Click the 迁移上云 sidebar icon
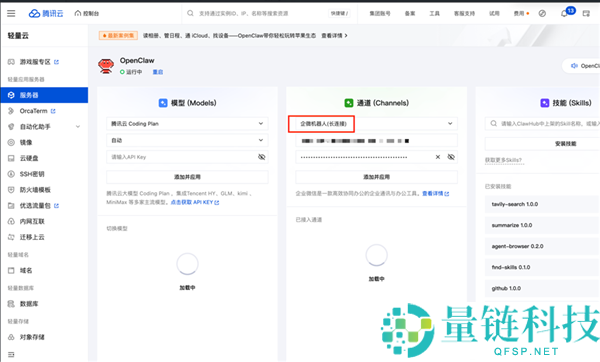This screenshot has height=362, width=600. 11,237
